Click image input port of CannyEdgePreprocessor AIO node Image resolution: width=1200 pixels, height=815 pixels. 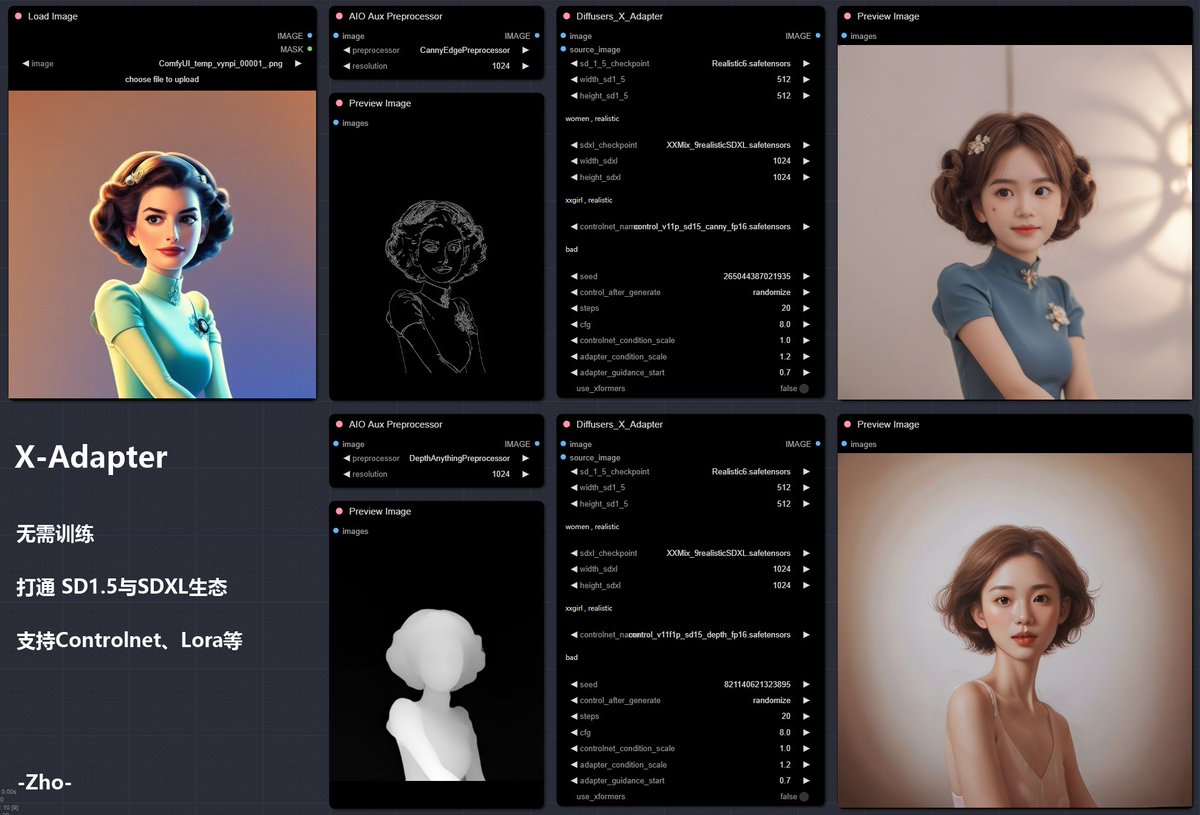click(336, 36)
